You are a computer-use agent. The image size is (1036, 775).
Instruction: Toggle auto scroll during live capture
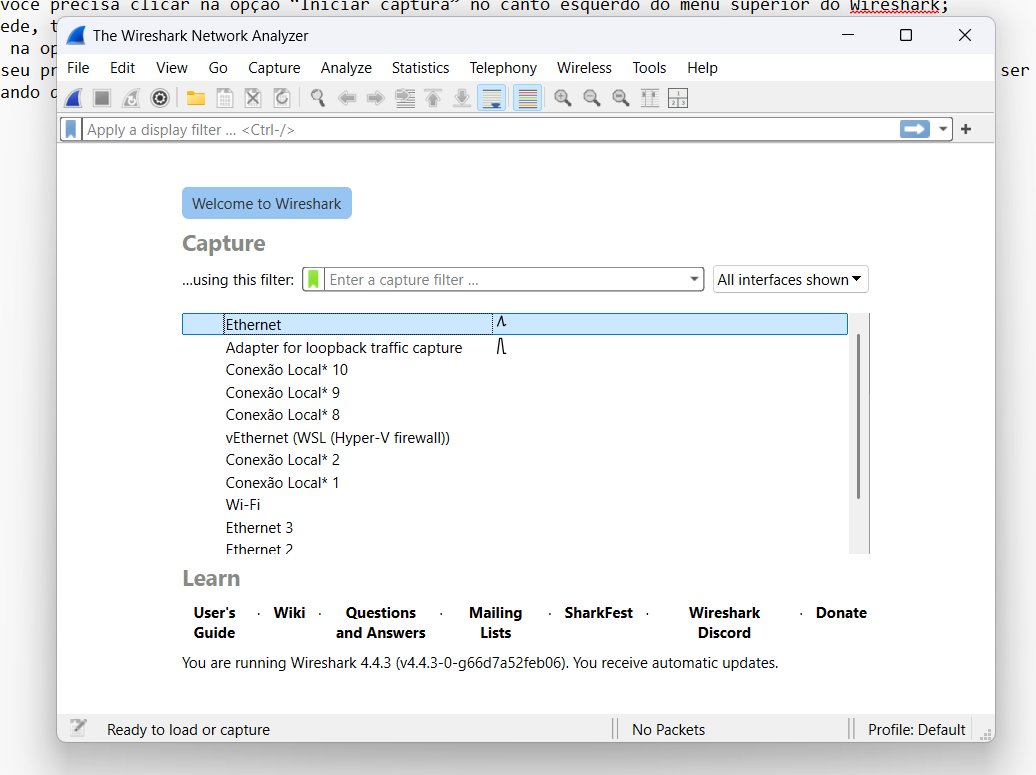pos(491,98)
